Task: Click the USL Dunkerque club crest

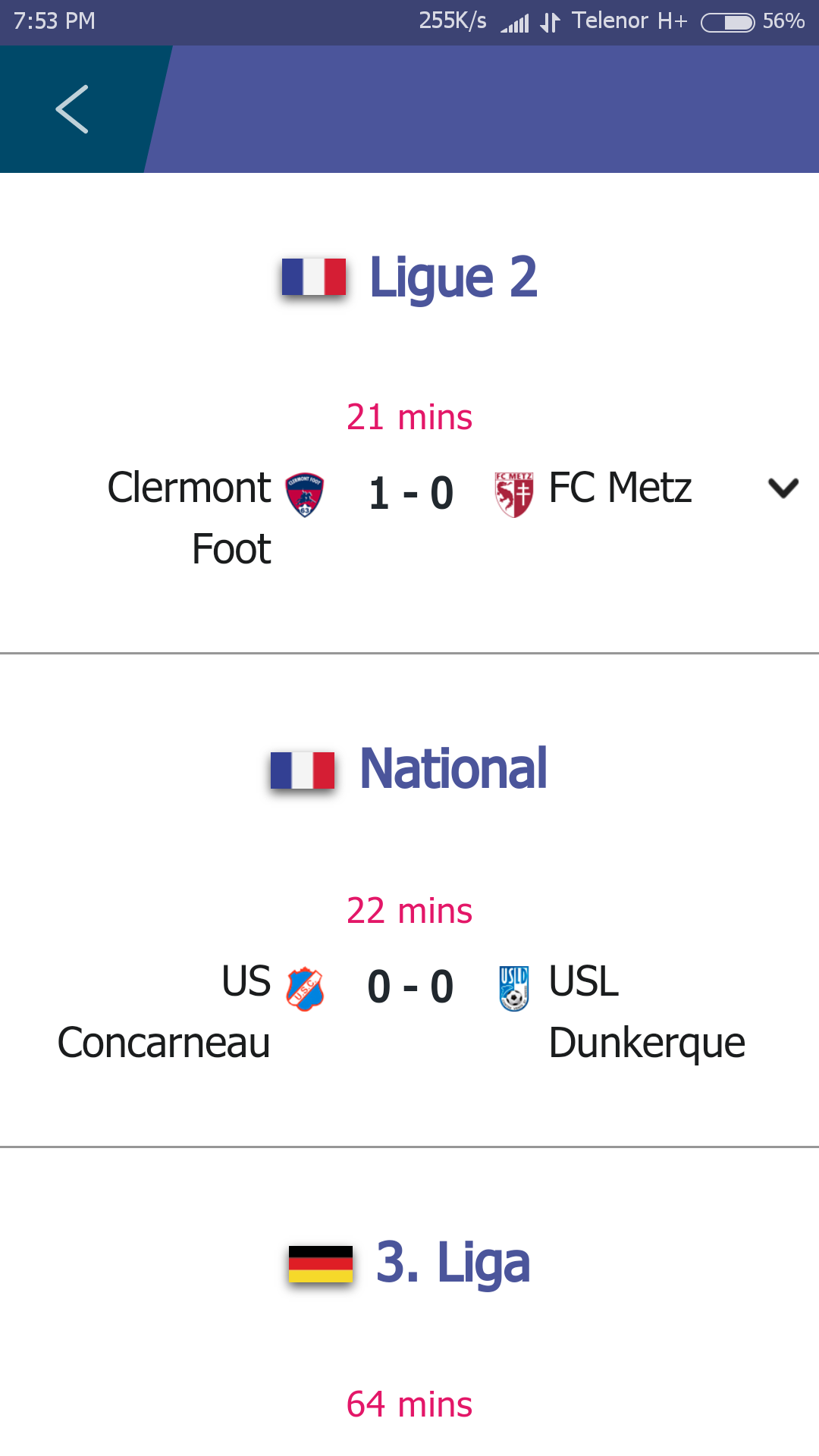Action: (x=514, y=988)
